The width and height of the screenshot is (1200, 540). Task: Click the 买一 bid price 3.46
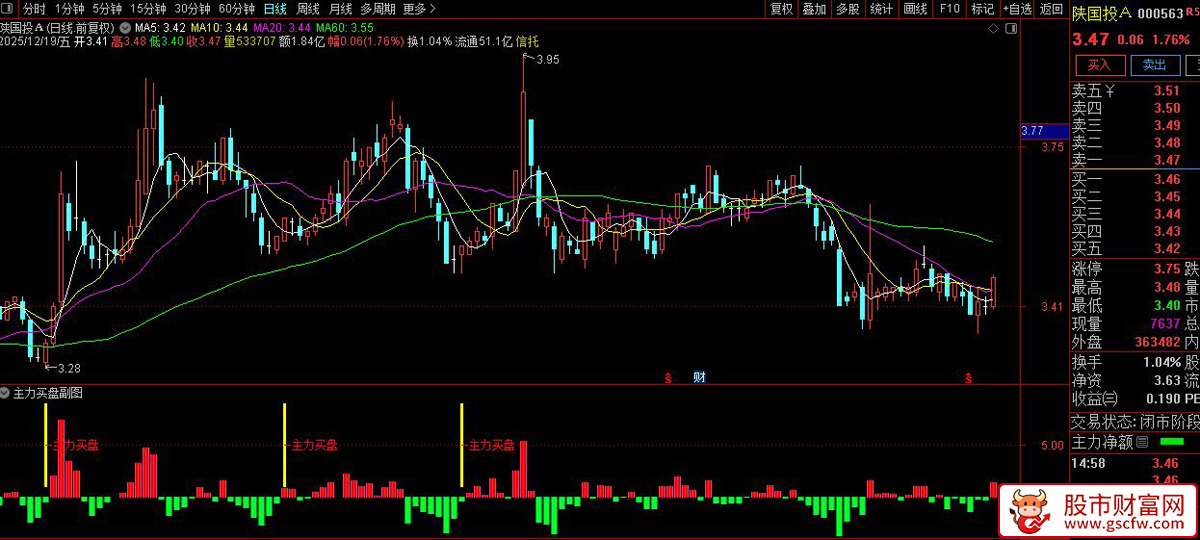click(1166, 179)
